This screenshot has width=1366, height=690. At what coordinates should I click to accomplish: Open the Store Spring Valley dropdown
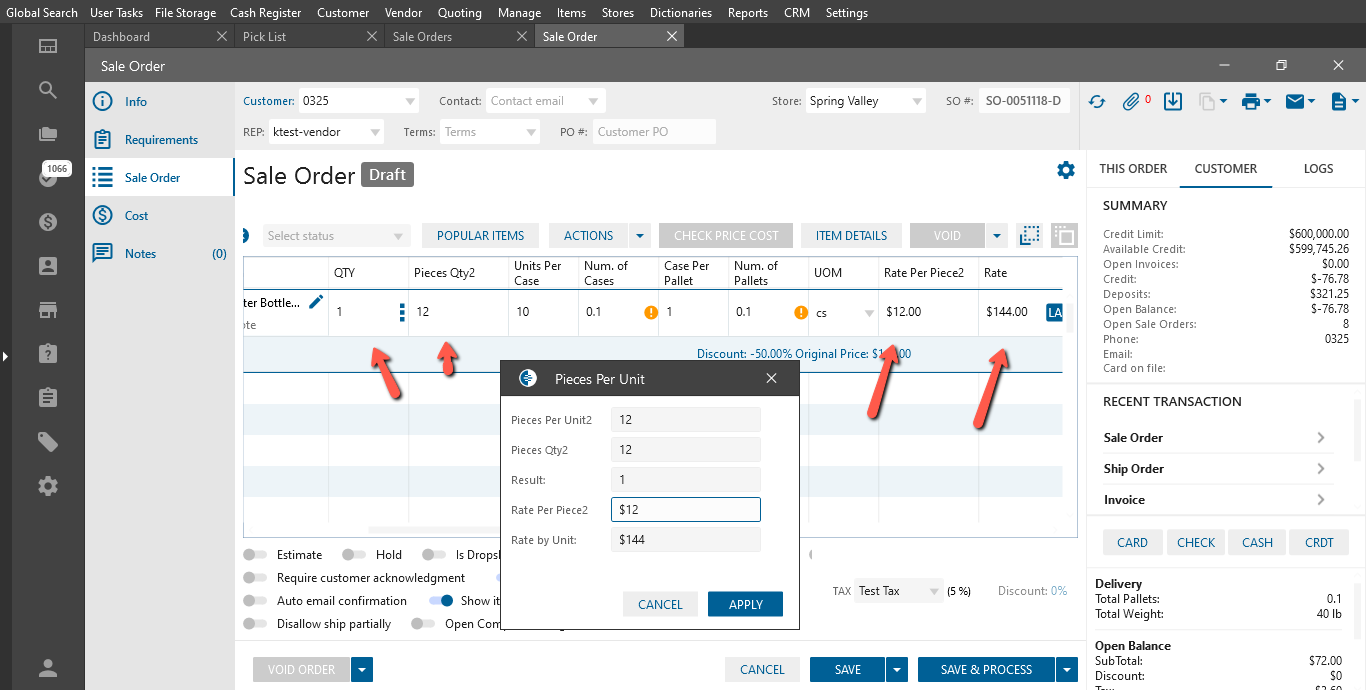click(x=917, y=101)
